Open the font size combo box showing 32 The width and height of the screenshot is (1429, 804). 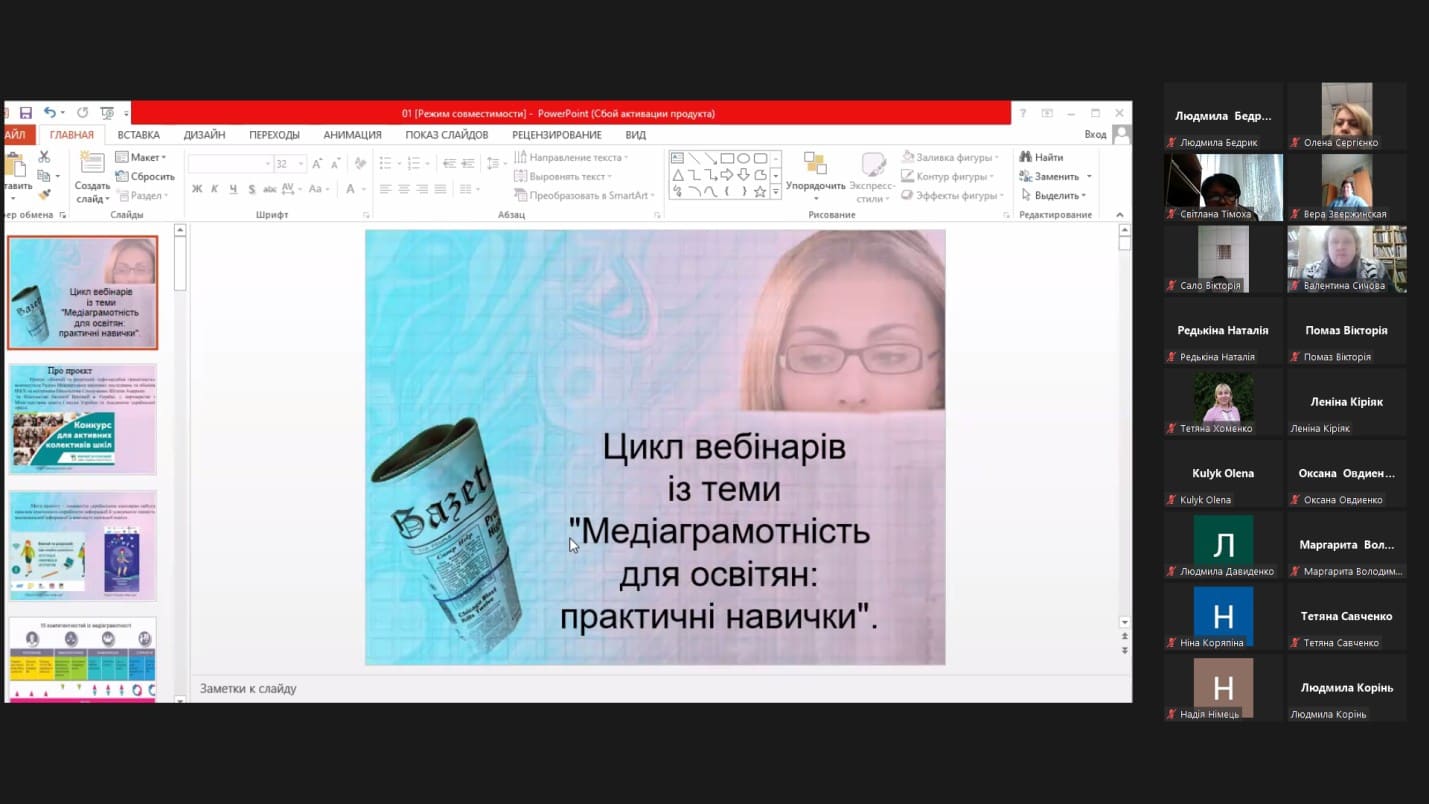289,163
